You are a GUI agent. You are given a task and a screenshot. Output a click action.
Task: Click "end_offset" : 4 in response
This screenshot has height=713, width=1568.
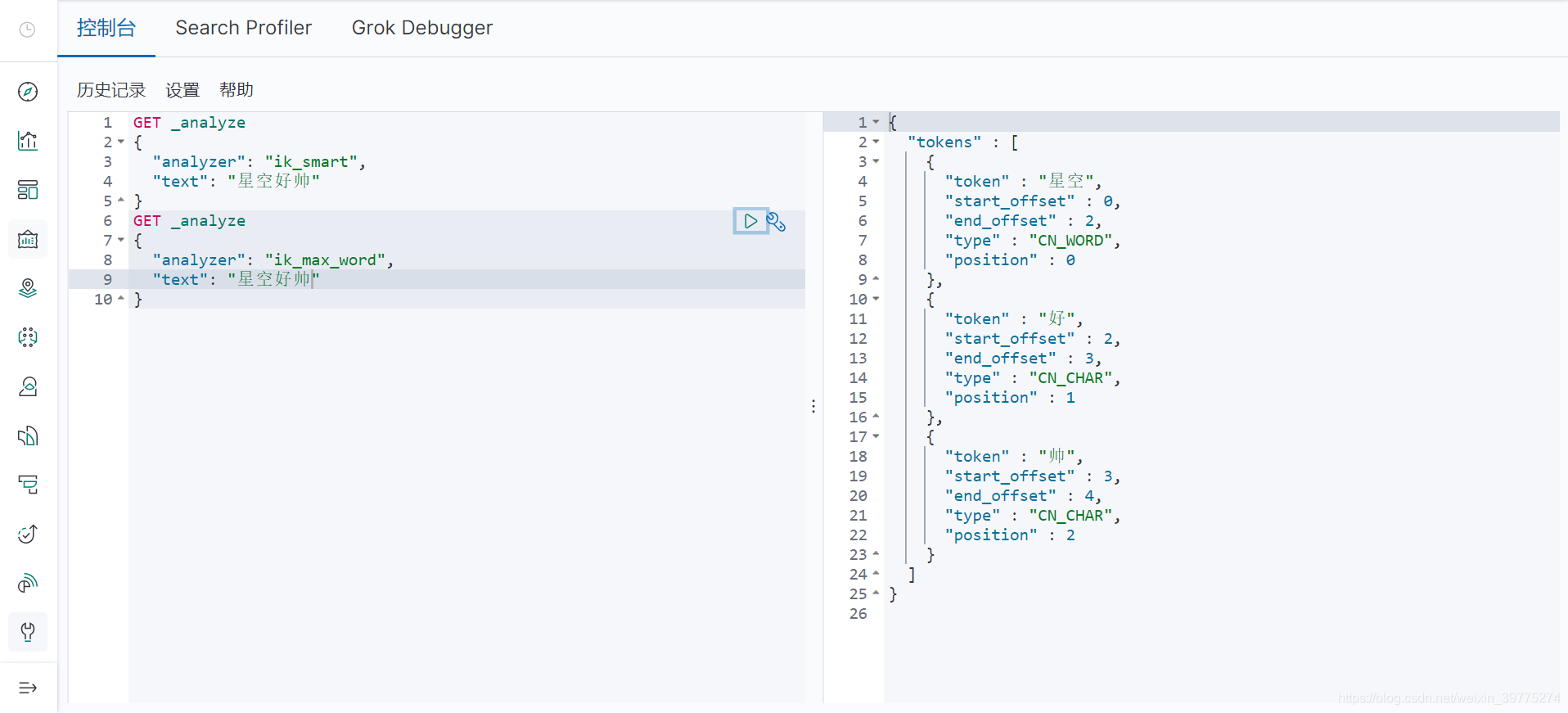[x=1020, y=496]
